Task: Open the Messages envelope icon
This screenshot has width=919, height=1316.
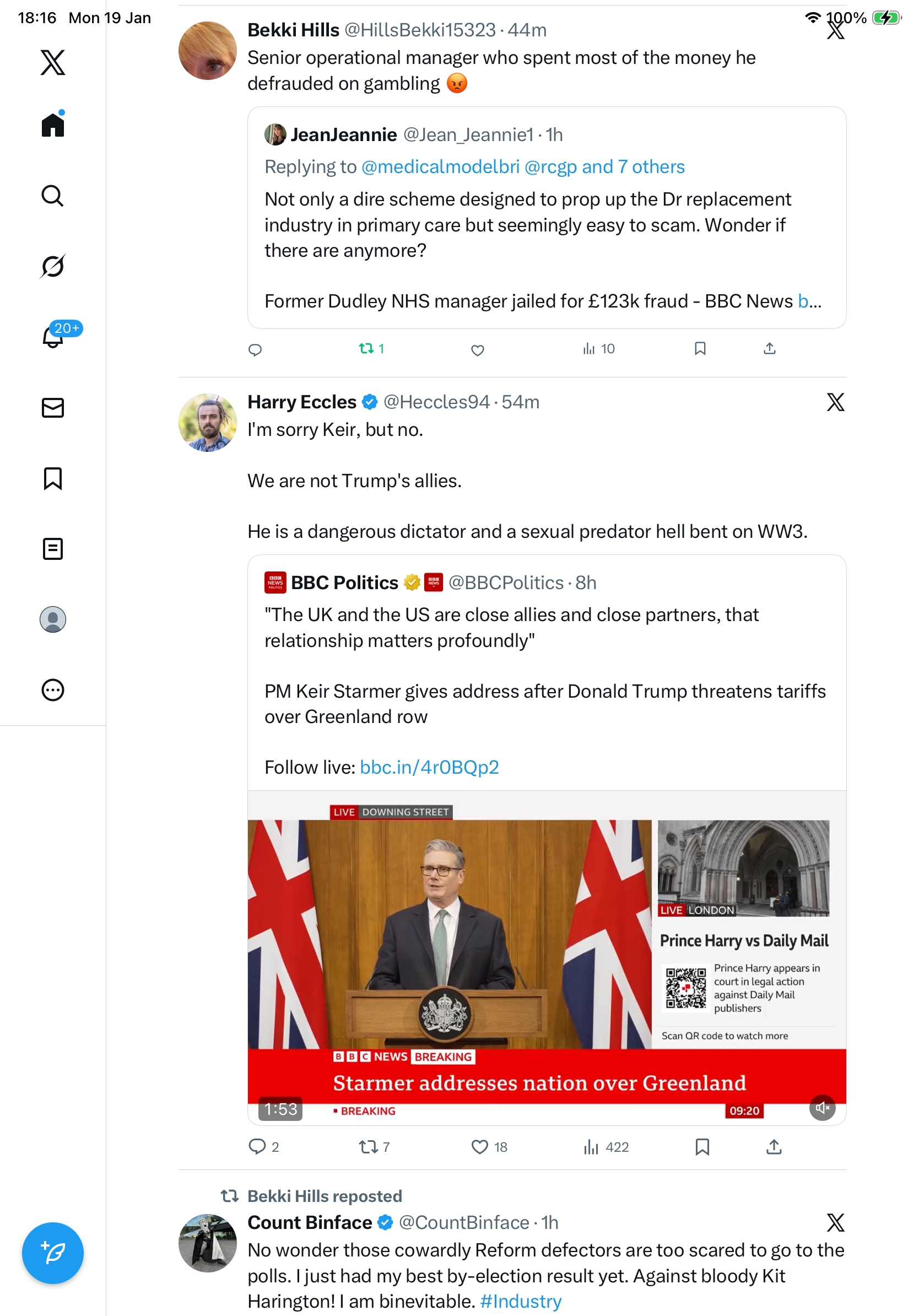Action: point(53,408)
